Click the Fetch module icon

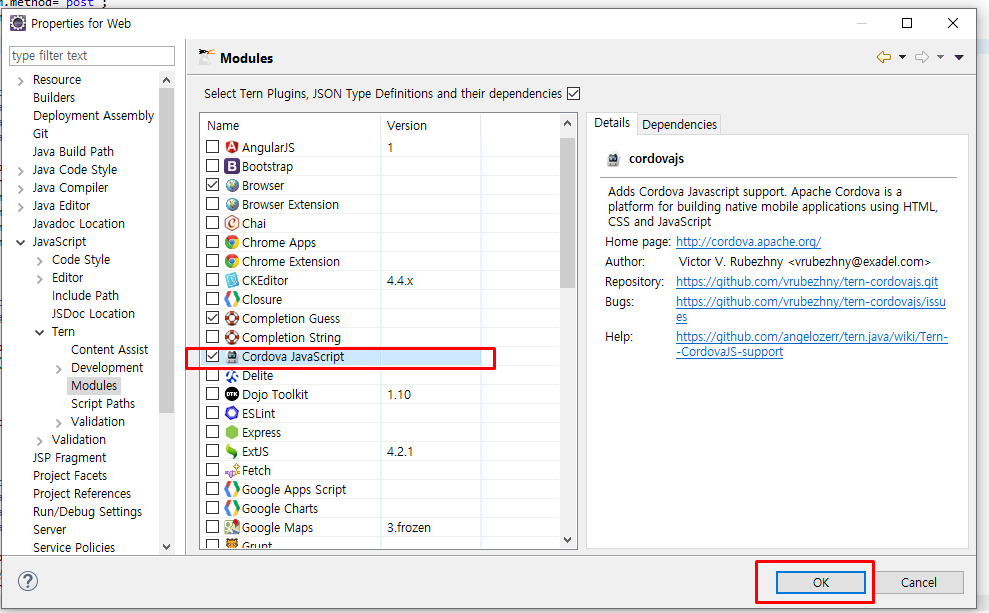tap(232, 470)
